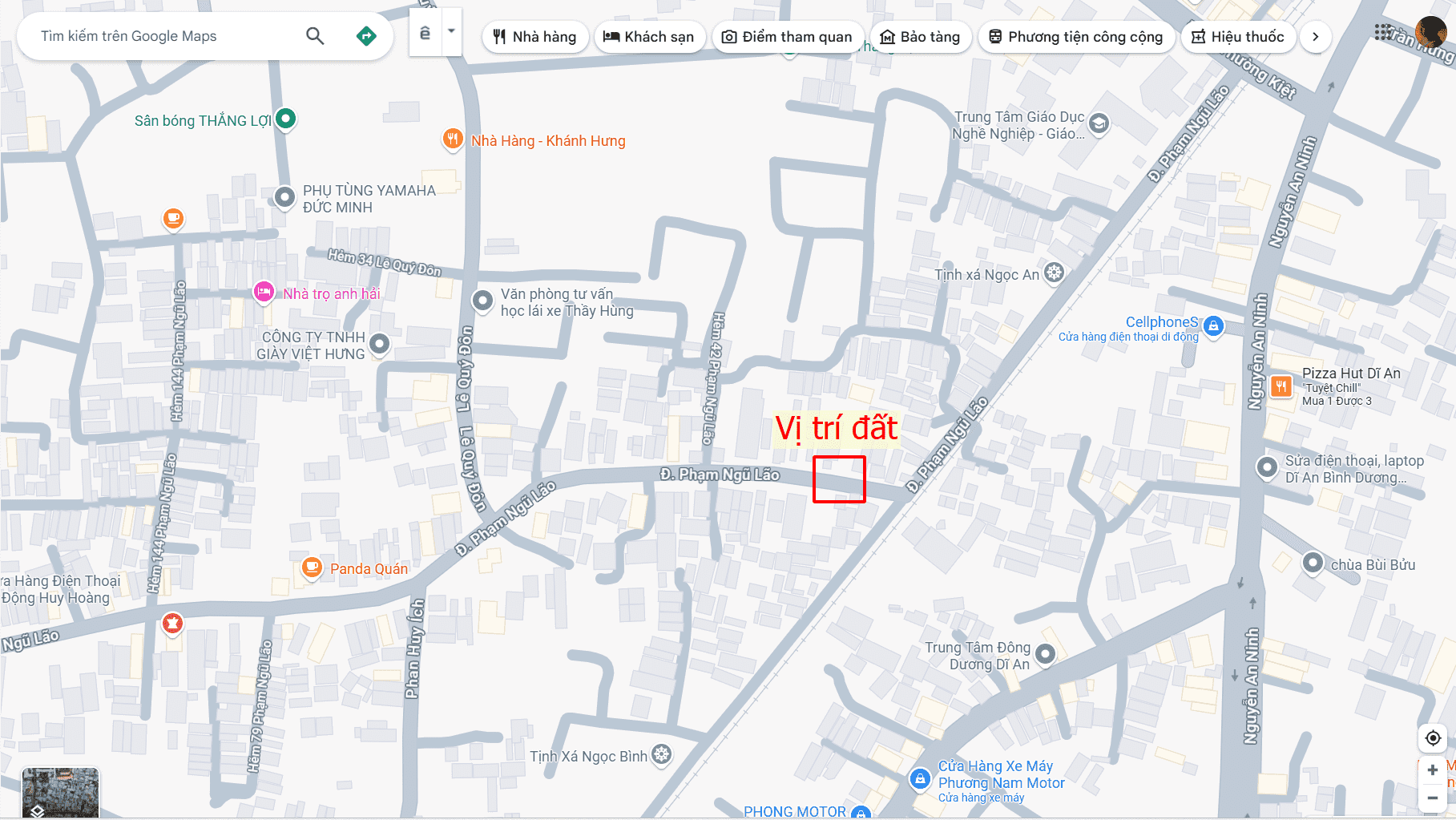Zoom in with the plus button
Image resolution: width=1456 pixels, height=820 pixels.
click(x=1432, y=770)
